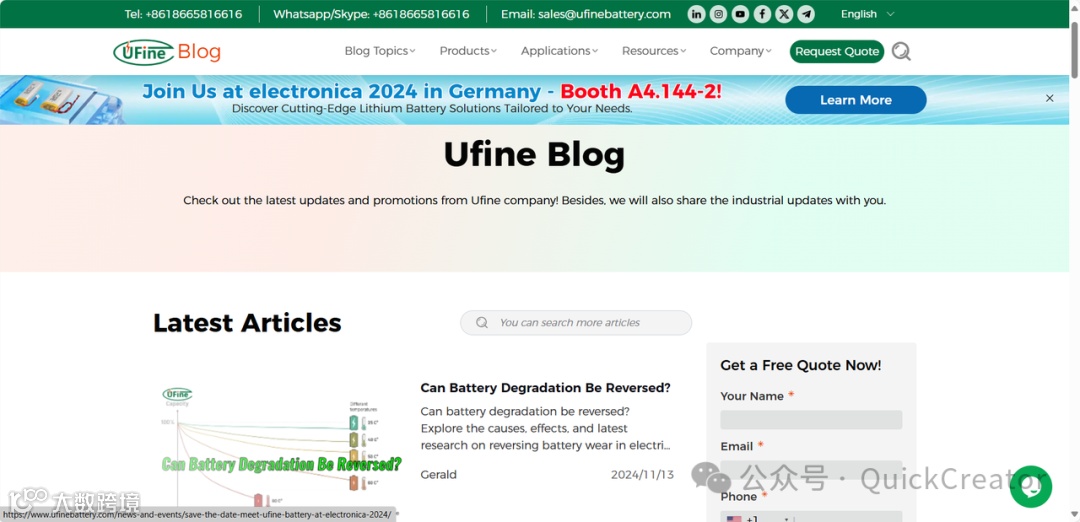Click the Latest Articles heading
This screenshot has height=522, width=1080.
point(247,322)
